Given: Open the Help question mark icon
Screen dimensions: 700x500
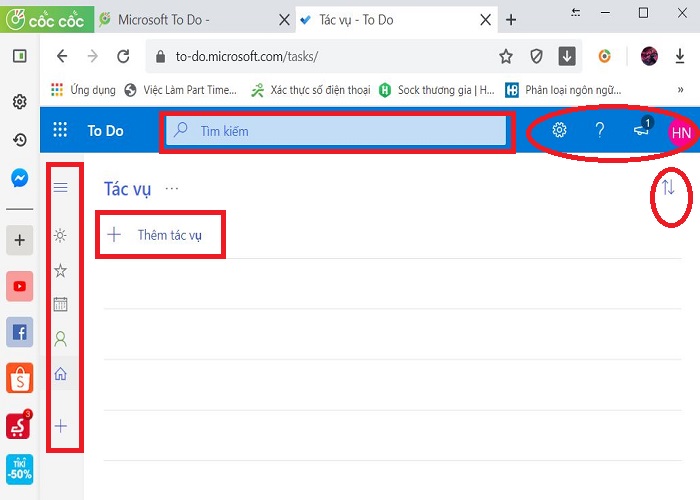Looking at the screenshot, I should click(x=600, y=130).
